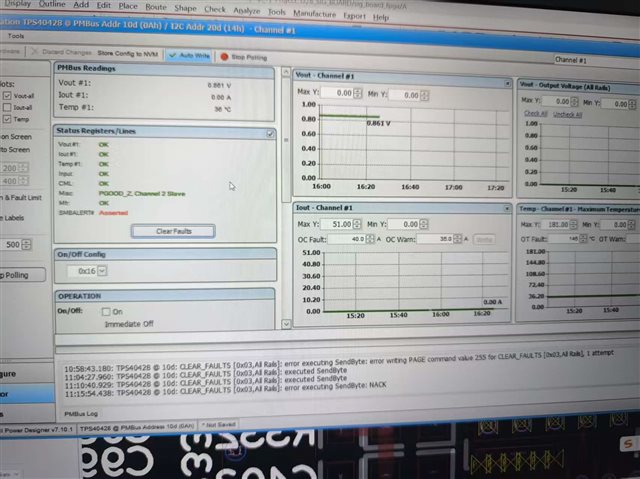
Task: Open the Shape menu
Action: [x=185, y=8]
